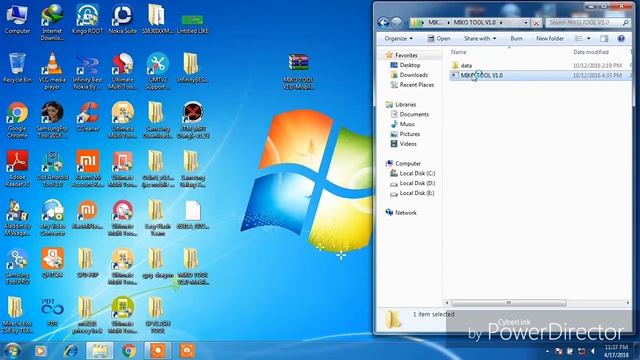The height and width of the screenshot is (360, 640).
Task: Click the Open button in Explorer toolbar
Action: (x=439, y=38)
